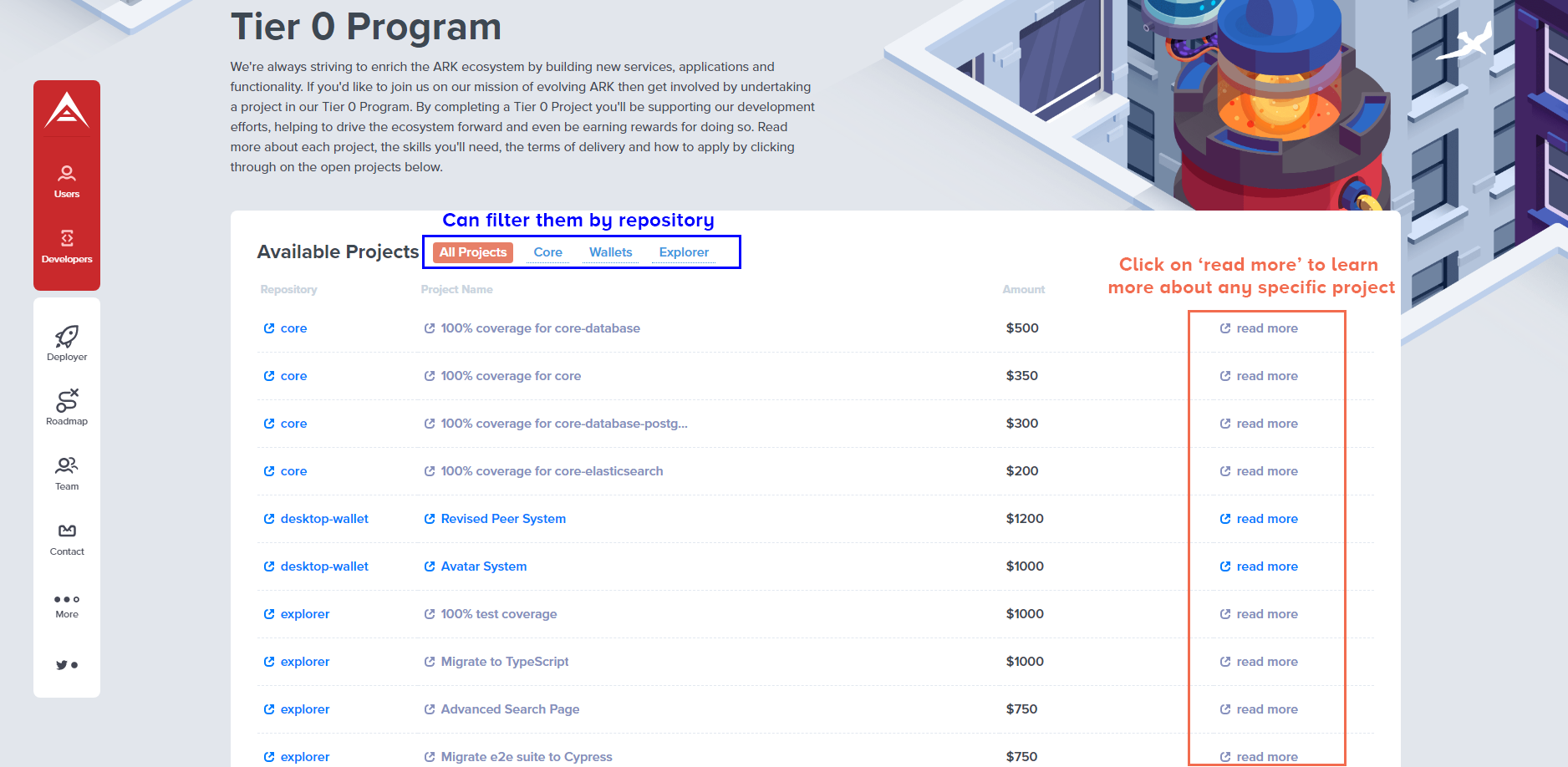Open '100% coverage for core' project
The height and width of the screenshot is (767, 1568).
point(502,376)
